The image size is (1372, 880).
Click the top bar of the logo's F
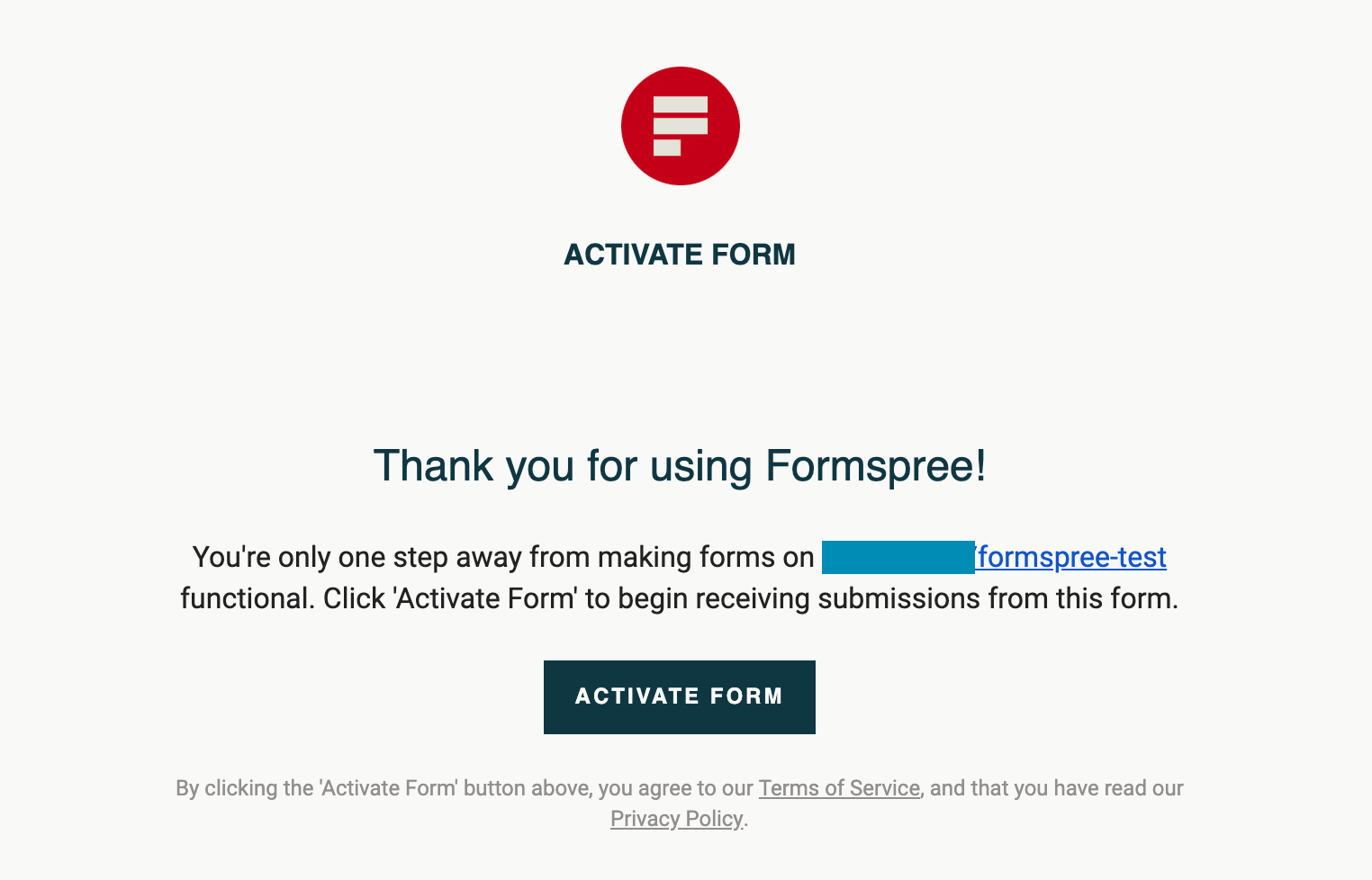681,104
